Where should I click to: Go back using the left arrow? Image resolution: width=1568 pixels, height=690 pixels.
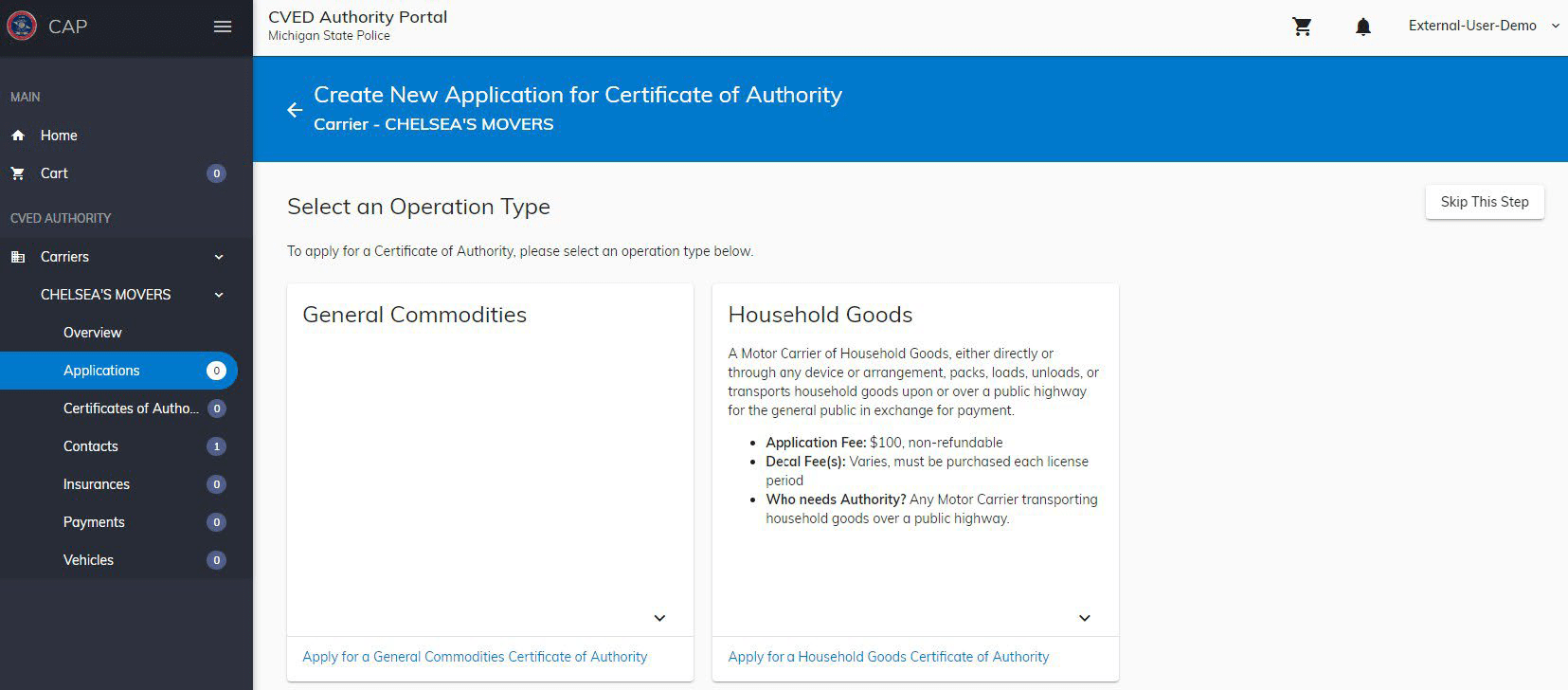[x=295, y=110]
